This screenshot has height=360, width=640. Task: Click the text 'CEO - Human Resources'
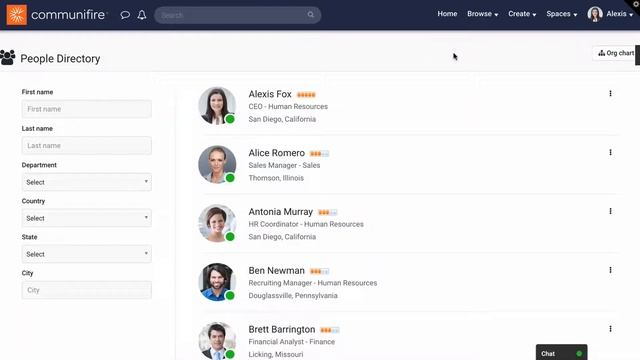coord(288,107)
